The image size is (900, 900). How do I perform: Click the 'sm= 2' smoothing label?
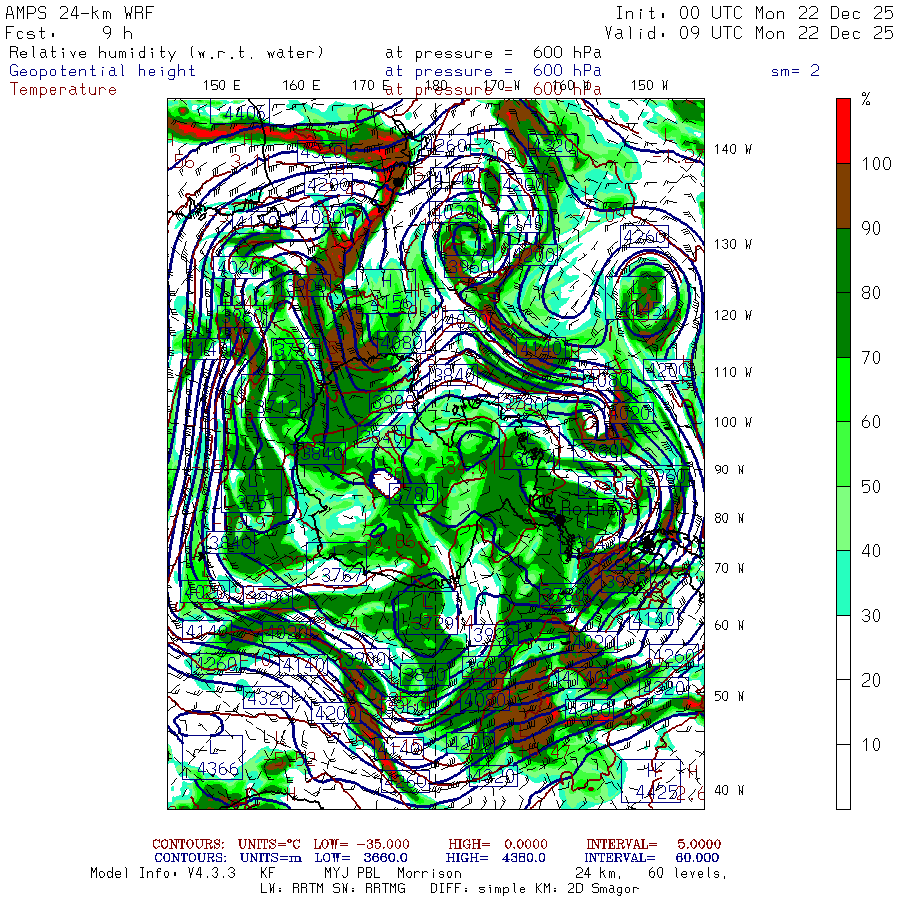[x=795, y=71]
